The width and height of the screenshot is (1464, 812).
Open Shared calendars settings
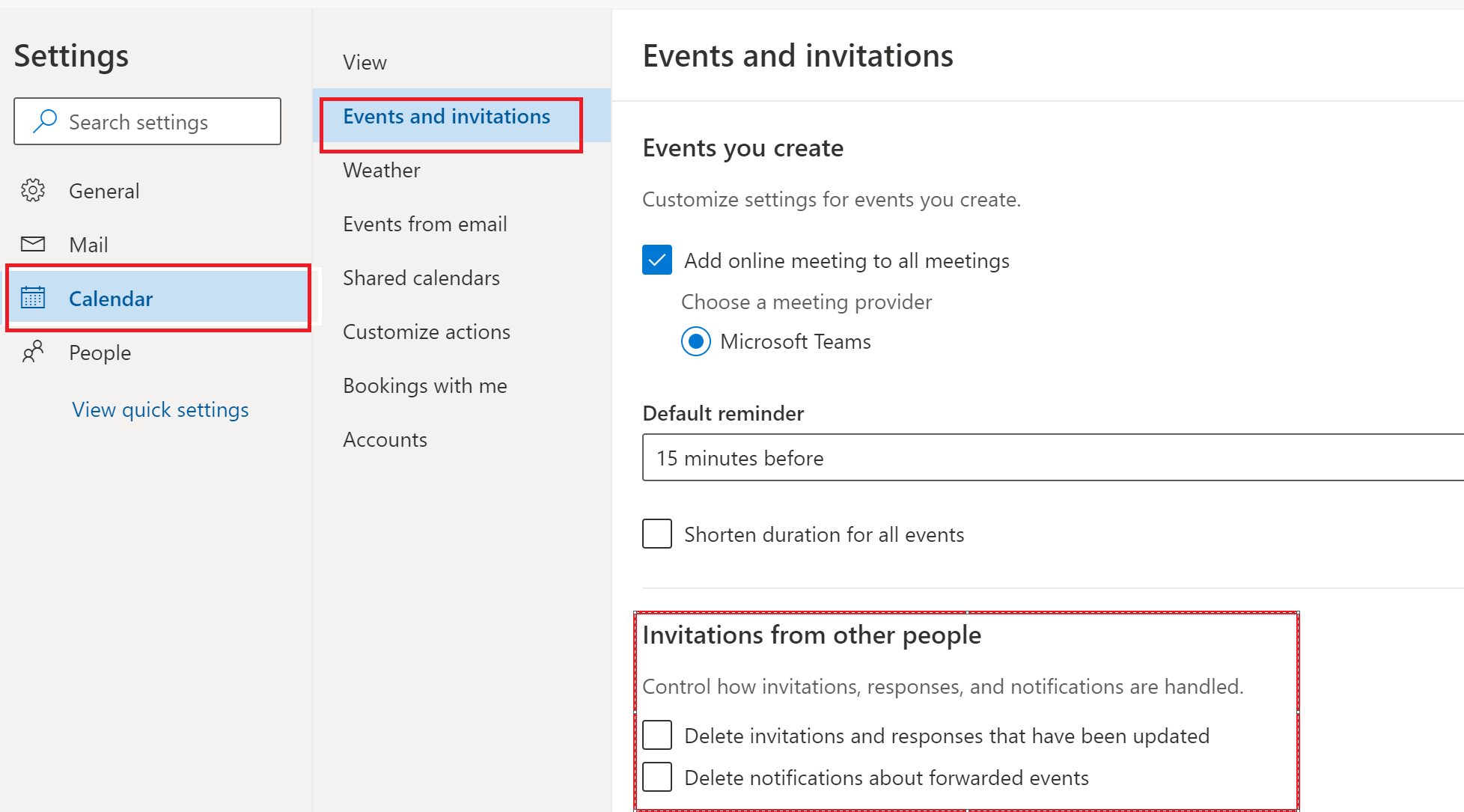[419, 278]
